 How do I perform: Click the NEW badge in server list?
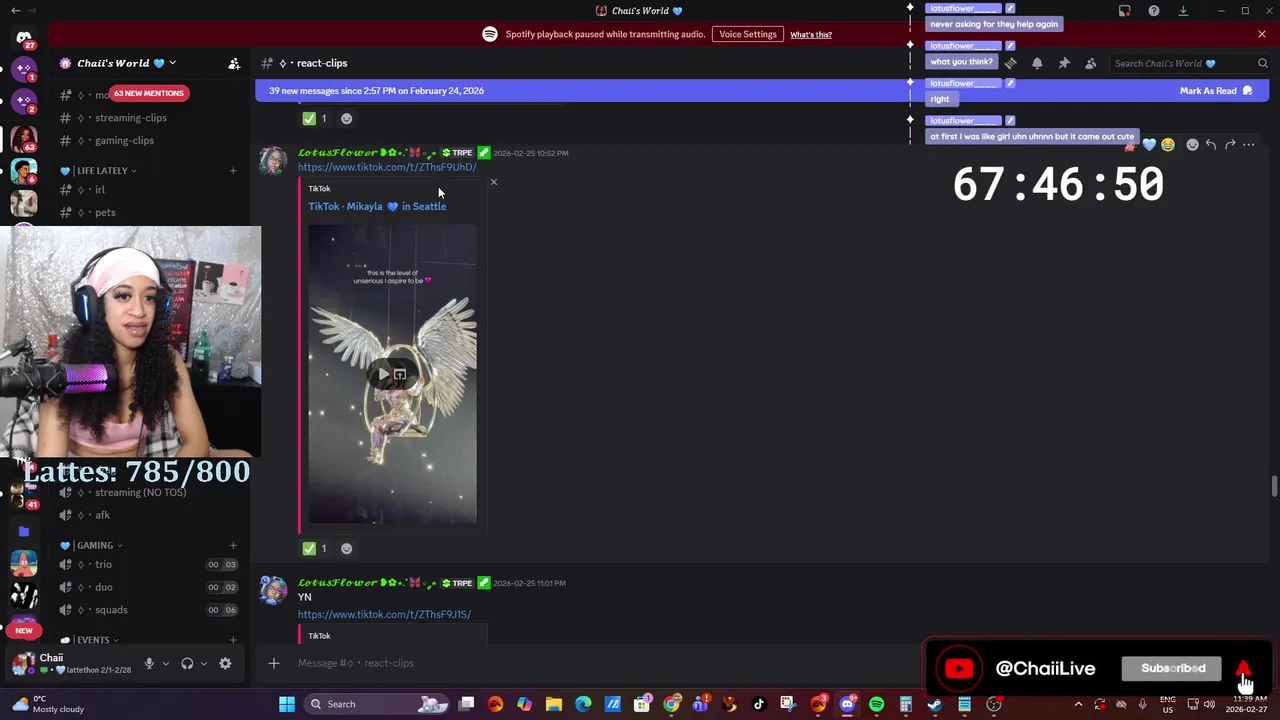24,631
